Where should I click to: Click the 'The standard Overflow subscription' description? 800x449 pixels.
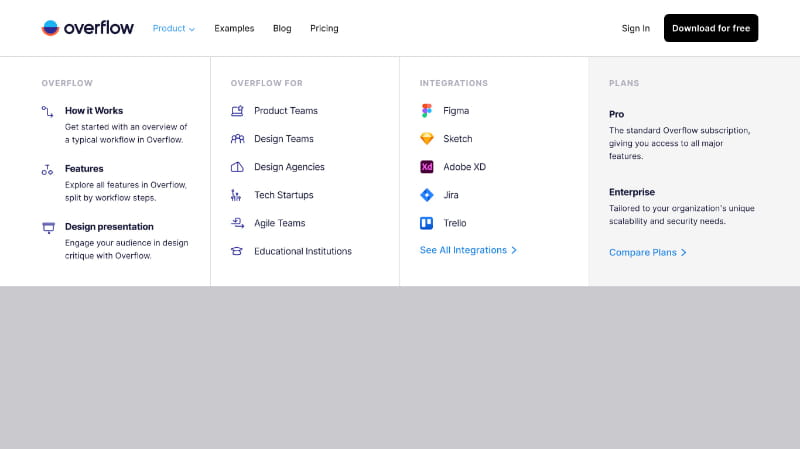[680, 143]
